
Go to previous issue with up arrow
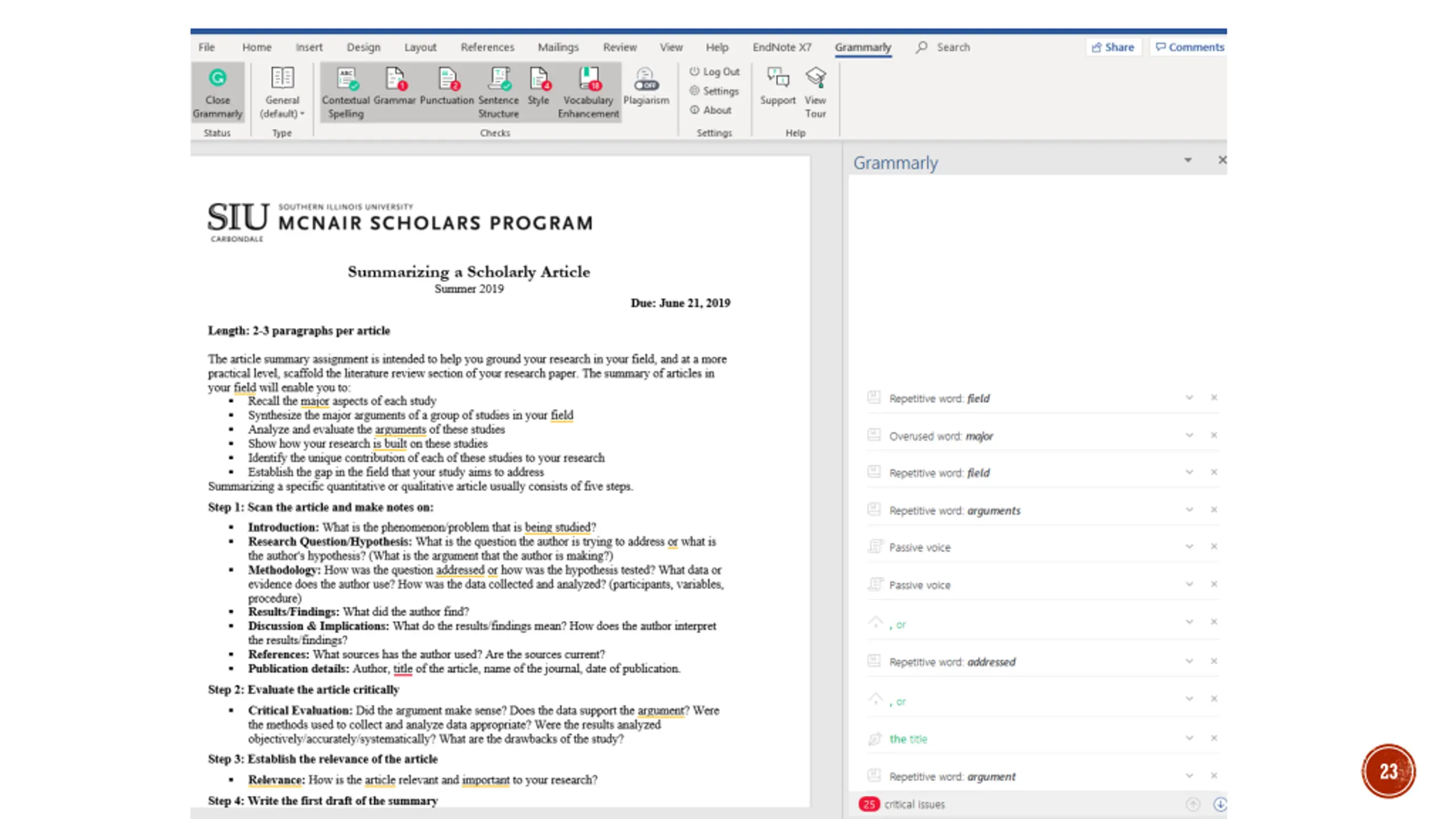1193,804
